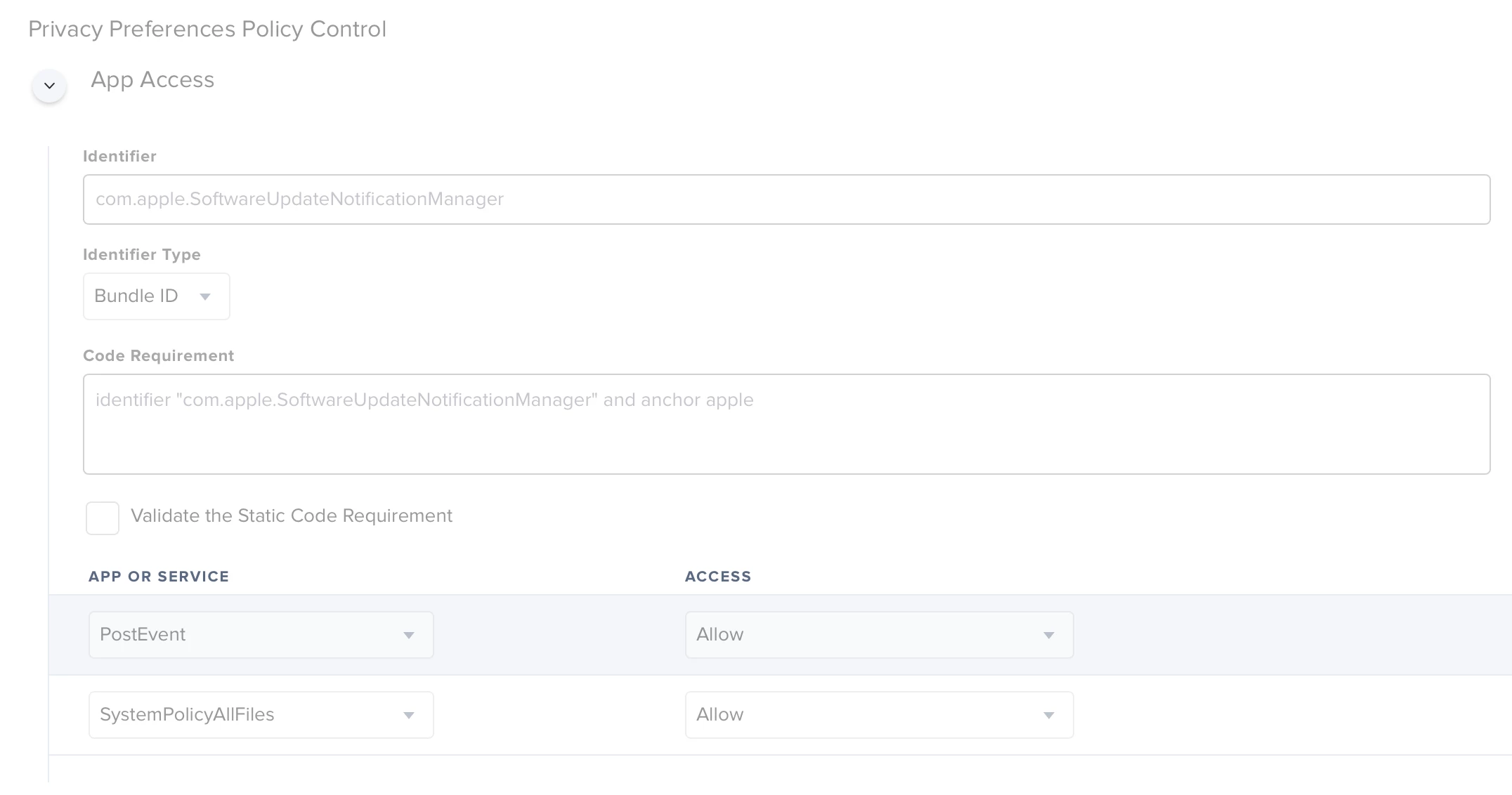Open the Allow dropdown in PostEvent row
1512x795 pixels.
click(879, 635)
